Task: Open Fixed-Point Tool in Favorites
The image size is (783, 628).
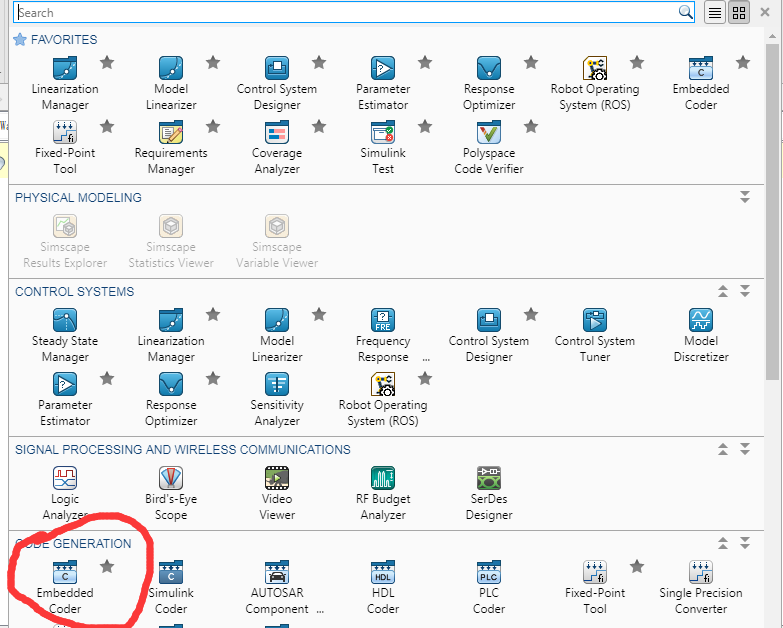Action: [x=65, y=147]
